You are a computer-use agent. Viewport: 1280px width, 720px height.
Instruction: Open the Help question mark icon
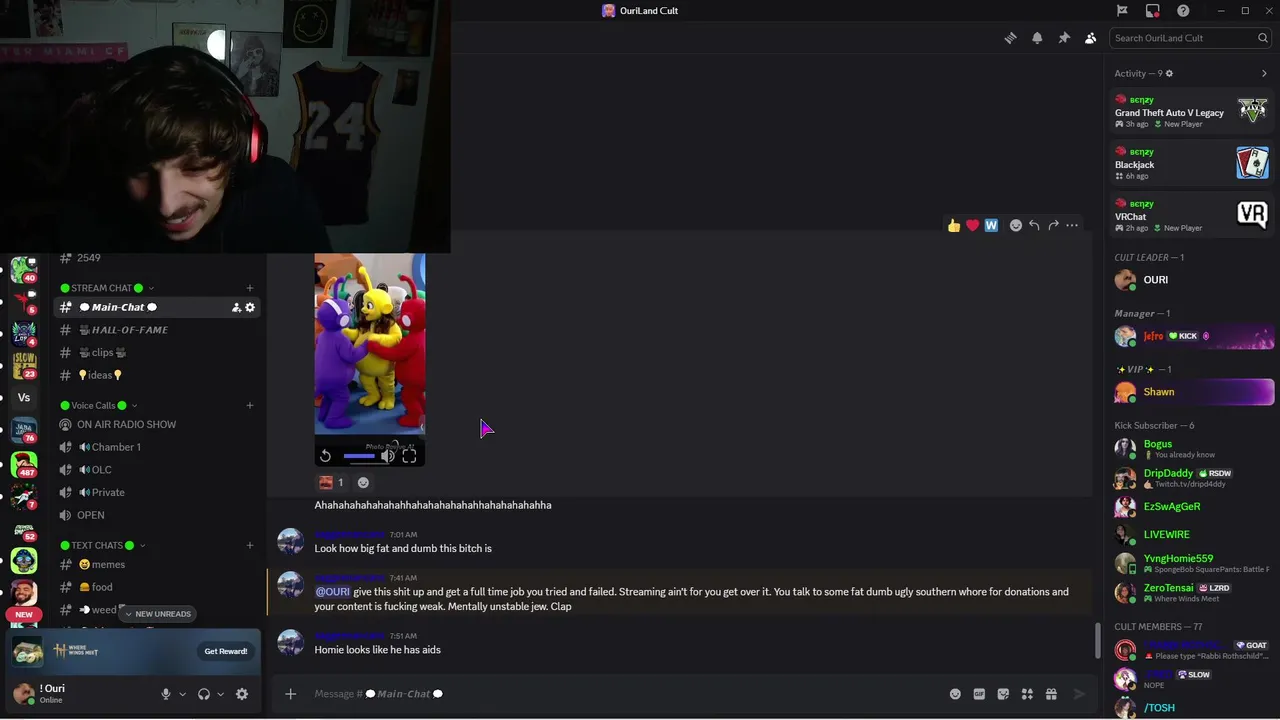pos(1183,11)
